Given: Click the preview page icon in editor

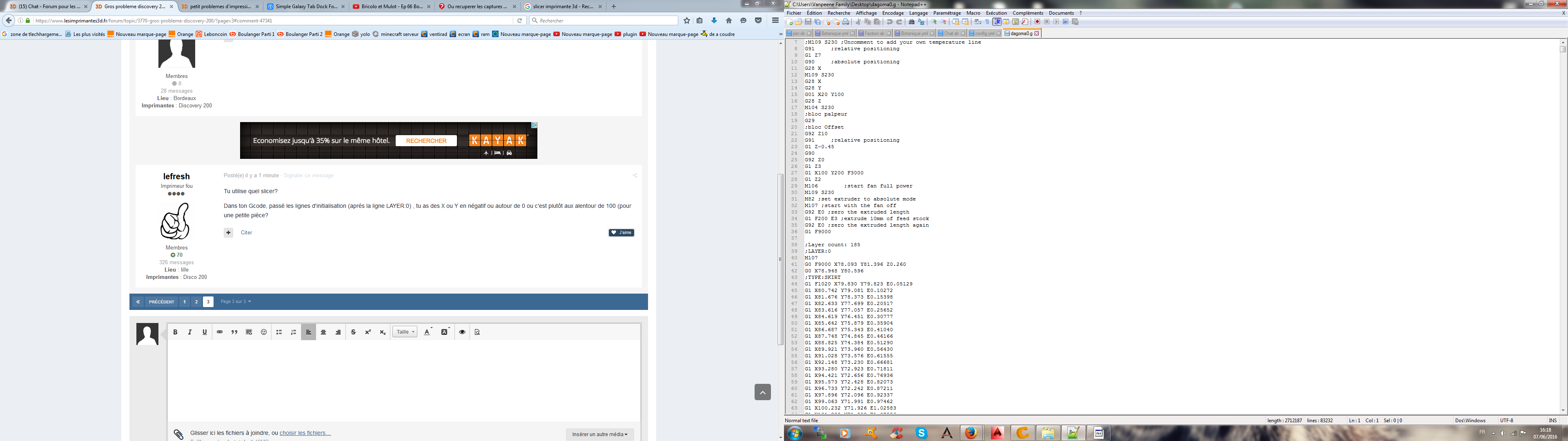Looking at the screenshot, I should coord(477,332).
